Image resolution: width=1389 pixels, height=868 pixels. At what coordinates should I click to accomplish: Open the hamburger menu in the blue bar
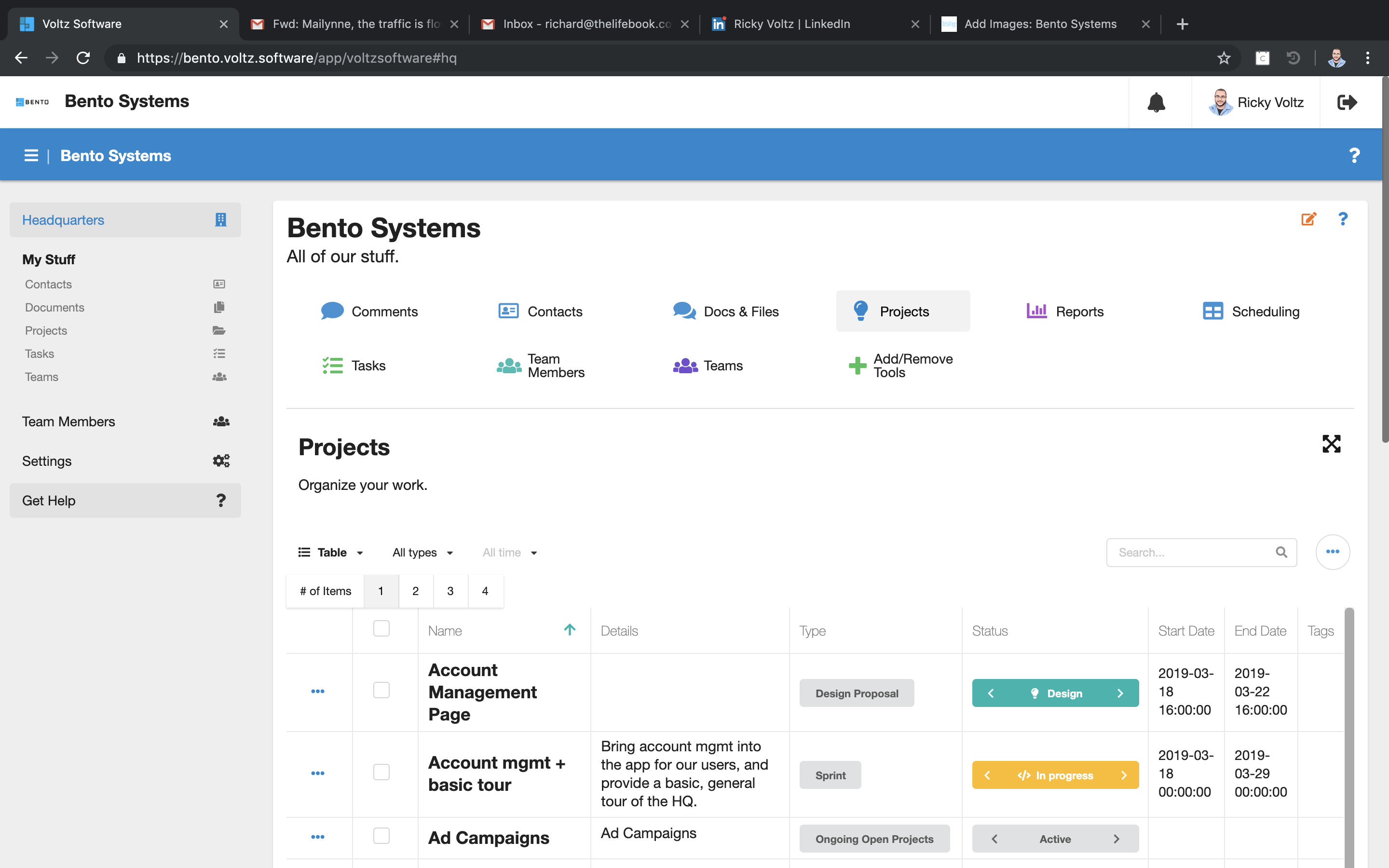[31, 156]
